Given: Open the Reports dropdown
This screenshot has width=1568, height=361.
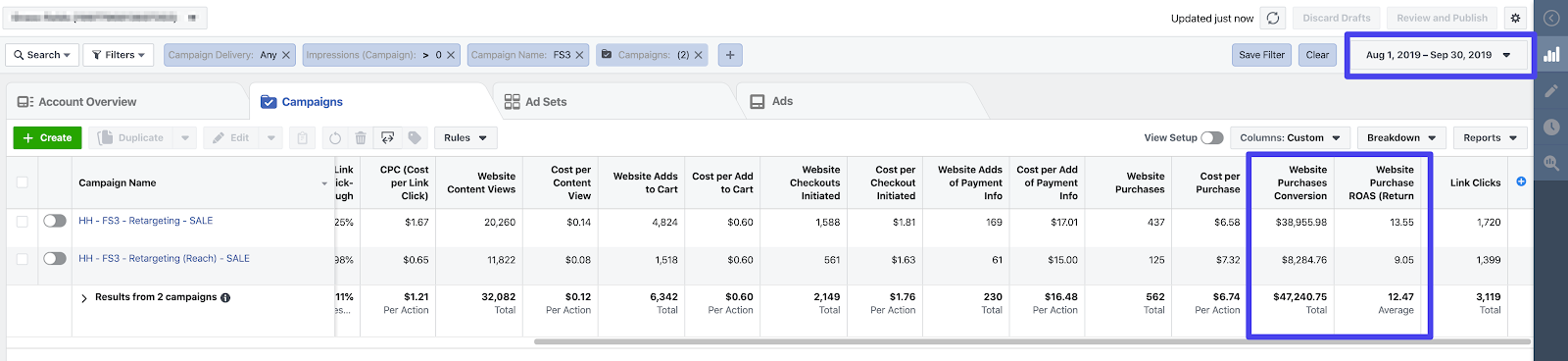Looking at the screenshot, I should point(1490,138).
